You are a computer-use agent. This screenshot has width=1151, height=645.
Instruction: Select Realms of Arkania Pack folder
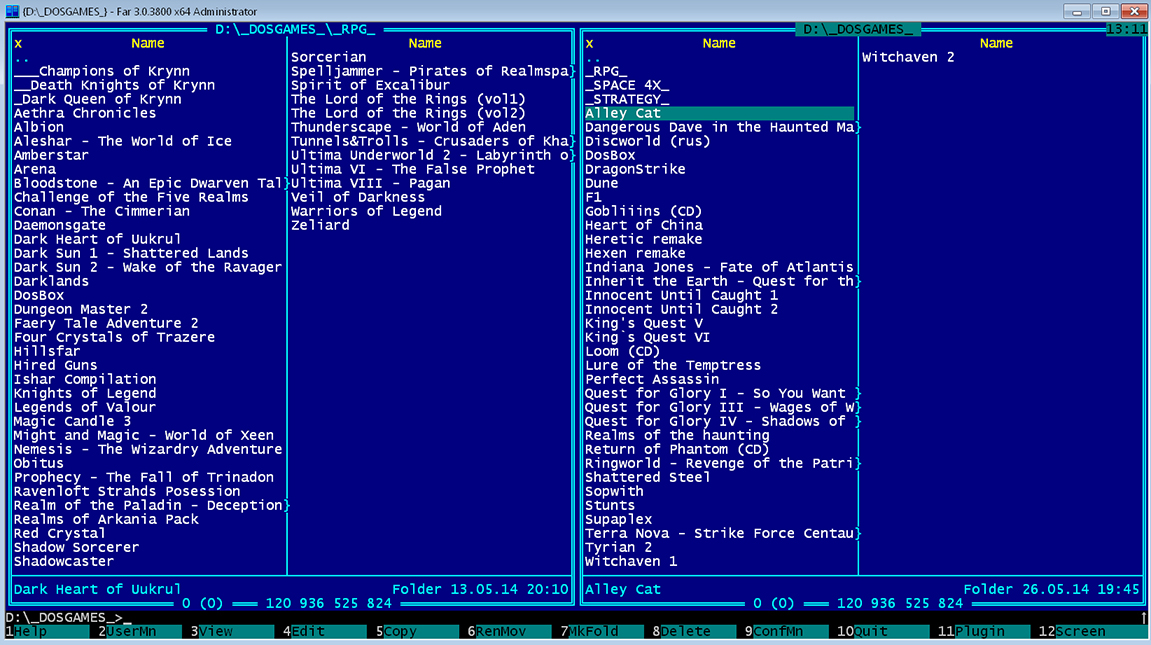click(106, 520)
